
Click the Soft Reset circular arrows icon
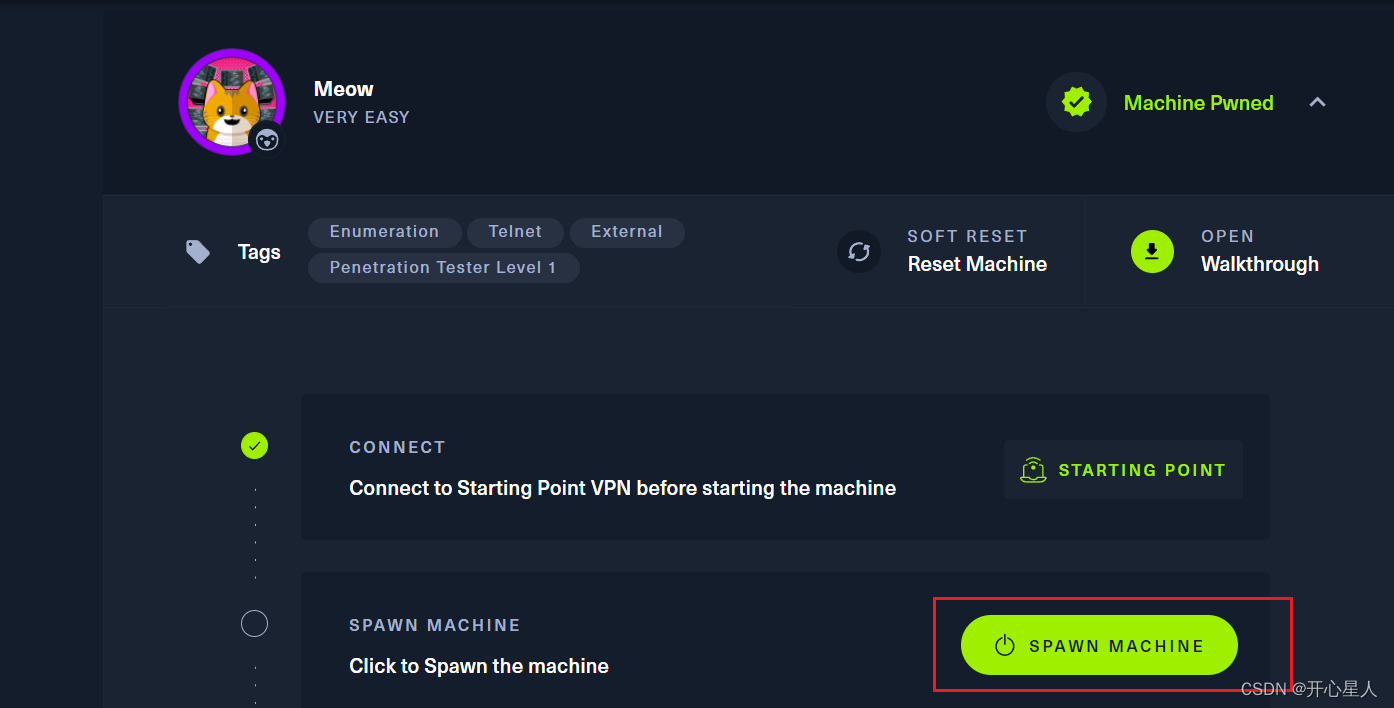tap(859, 252)
